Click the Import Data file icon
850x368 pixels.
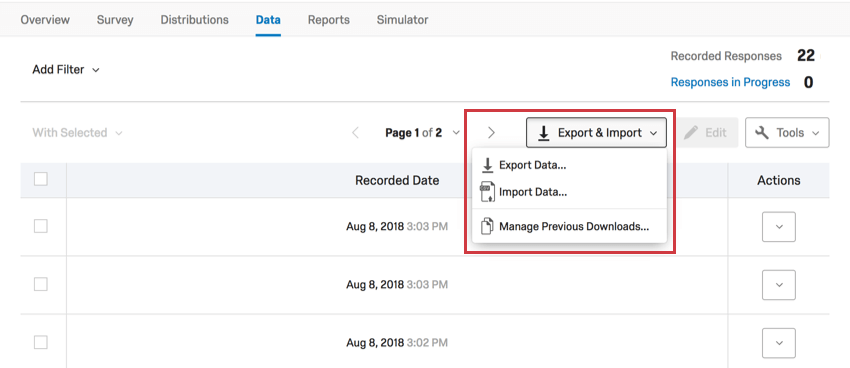pyautogui.click(x=488, y=192)
